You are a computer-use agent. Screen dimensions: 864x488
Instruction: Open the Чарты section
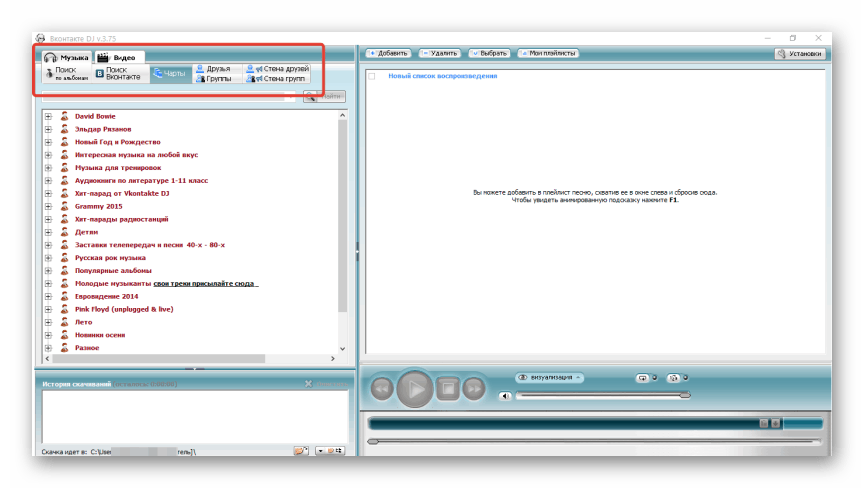click(170, 73)
